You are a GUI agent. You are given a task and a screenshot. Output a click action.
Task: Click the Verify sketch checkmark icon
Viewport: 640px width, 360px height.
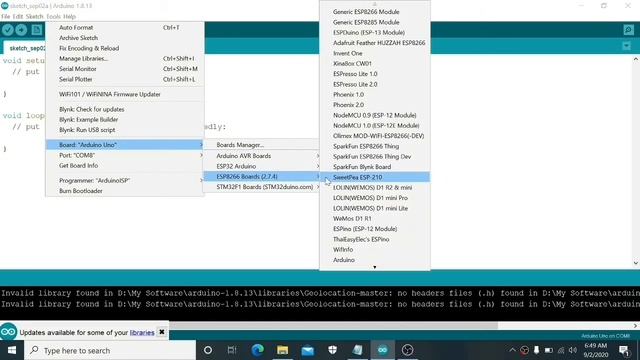[x=8, y=30]
